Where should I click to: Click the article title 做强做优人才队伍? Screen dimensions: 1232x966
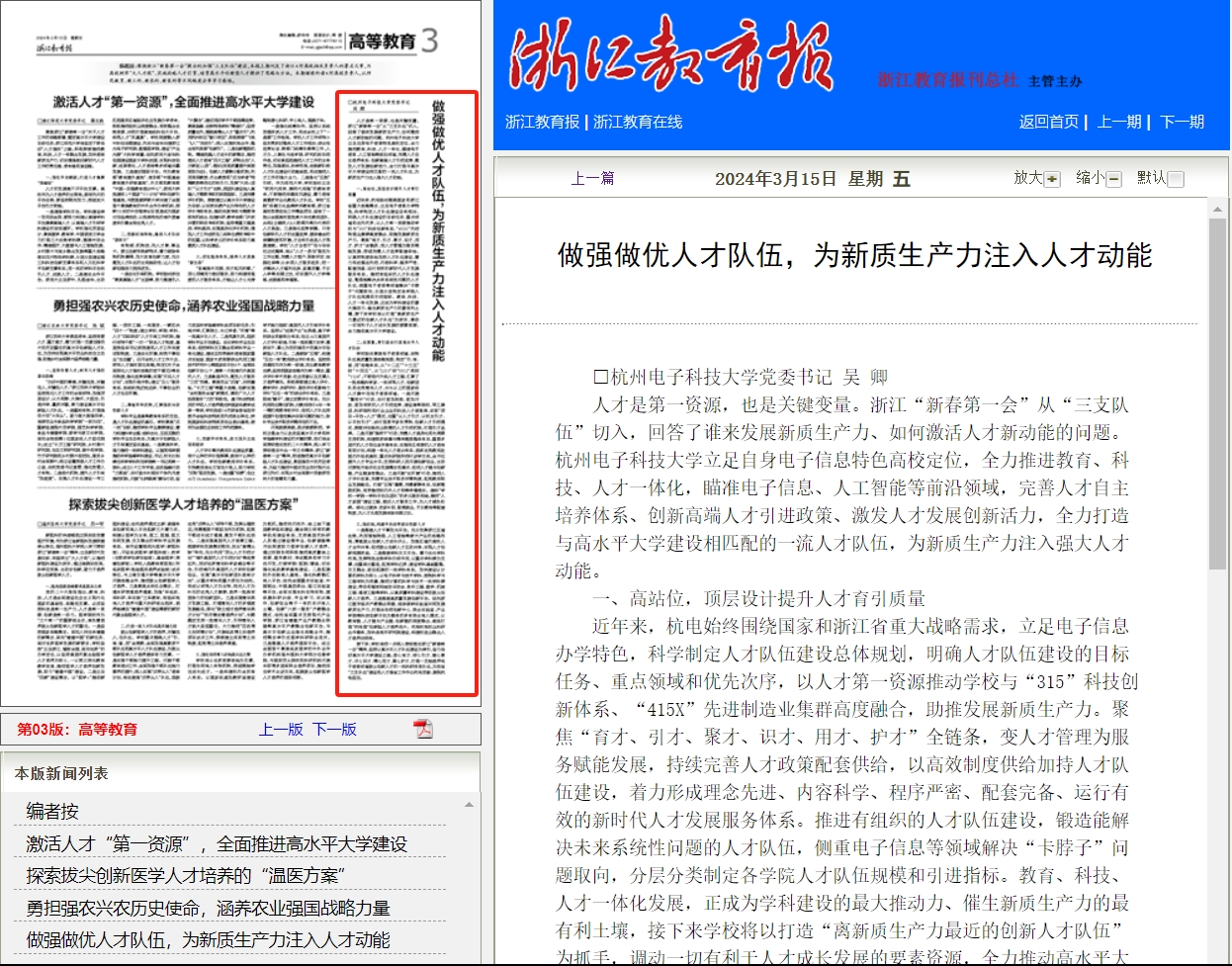(854, 255)
